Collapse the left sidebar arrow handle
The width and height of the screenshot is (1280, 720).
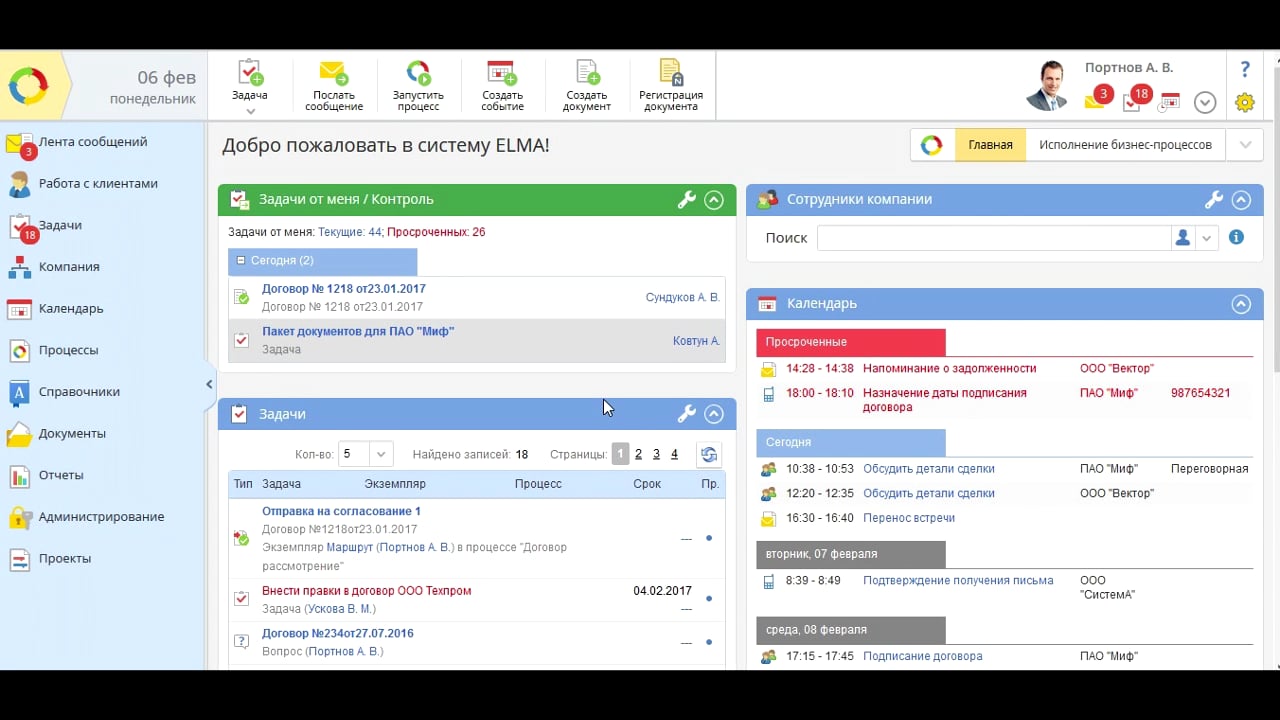click(209, 384)
